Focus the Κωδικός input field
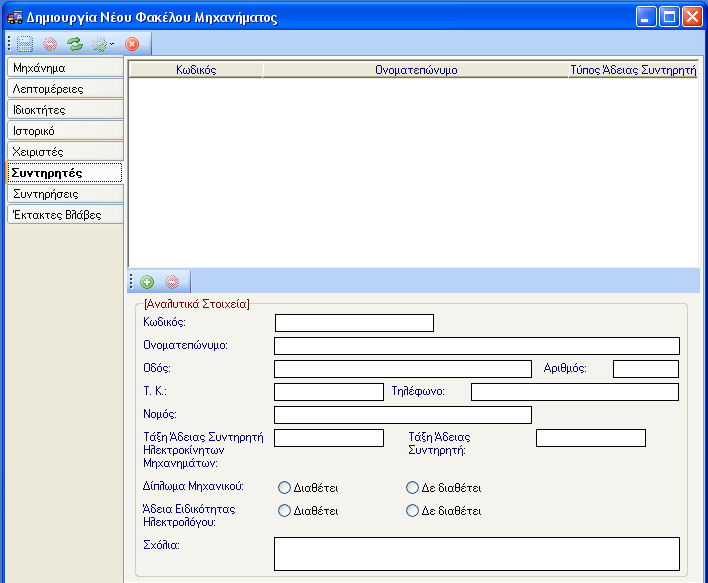This screenshot has width=708, height=583. click(354, 323)
